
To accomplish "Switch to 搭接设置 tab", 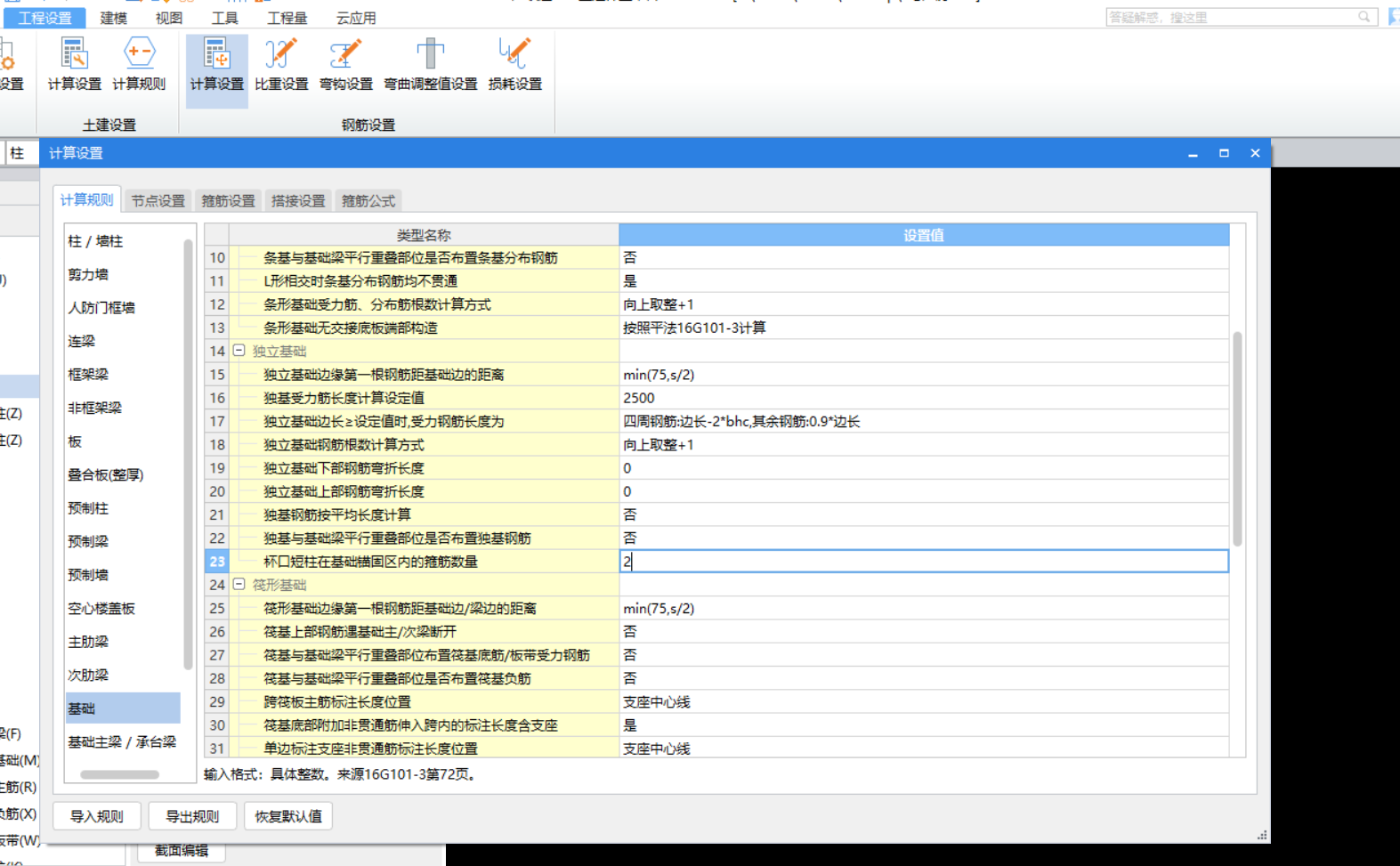I will point(298,201).
